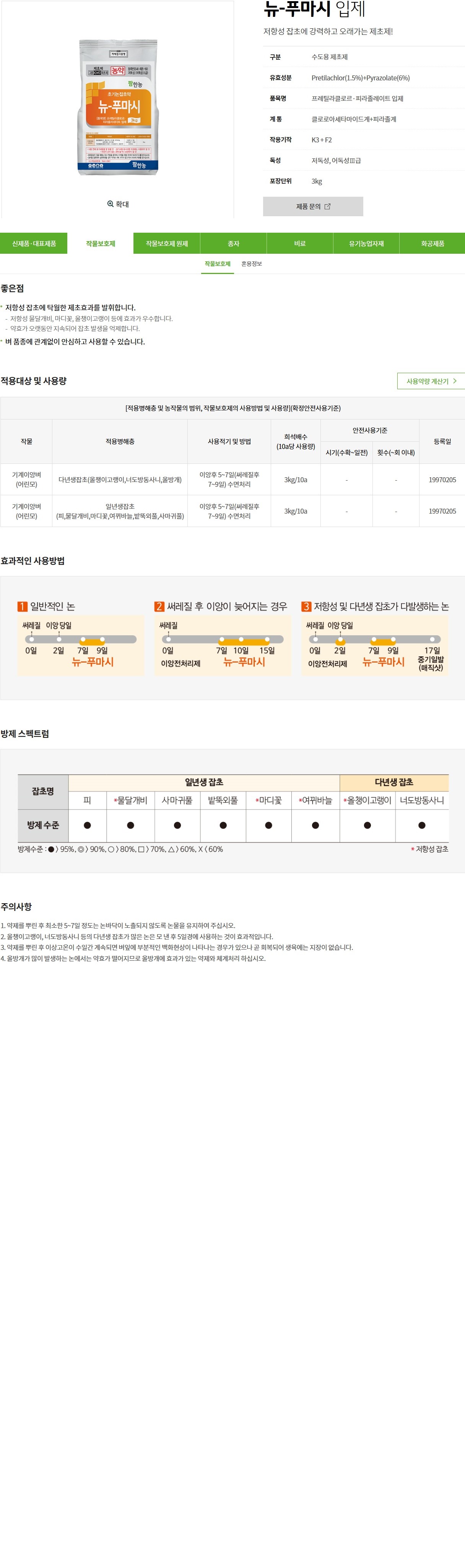Select 작물보호제 in the green navigation bar
465x1568 pixels.
(x=100, y=243)
